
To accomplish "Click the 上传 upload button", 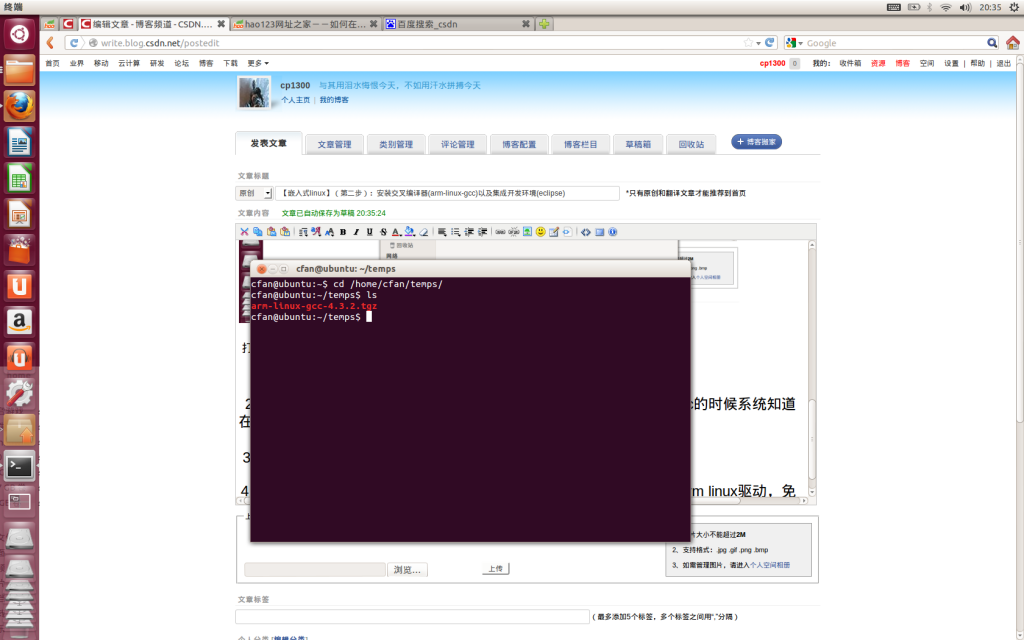I will pos(496,569).
